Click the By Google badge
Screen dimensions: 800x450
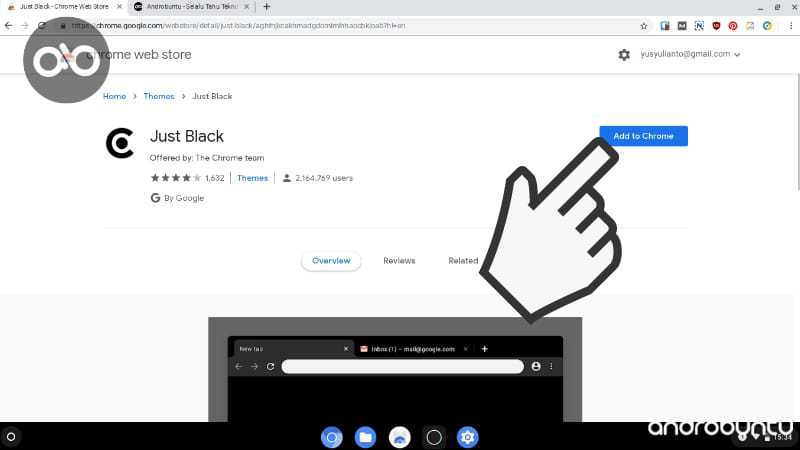click(177, 198)
